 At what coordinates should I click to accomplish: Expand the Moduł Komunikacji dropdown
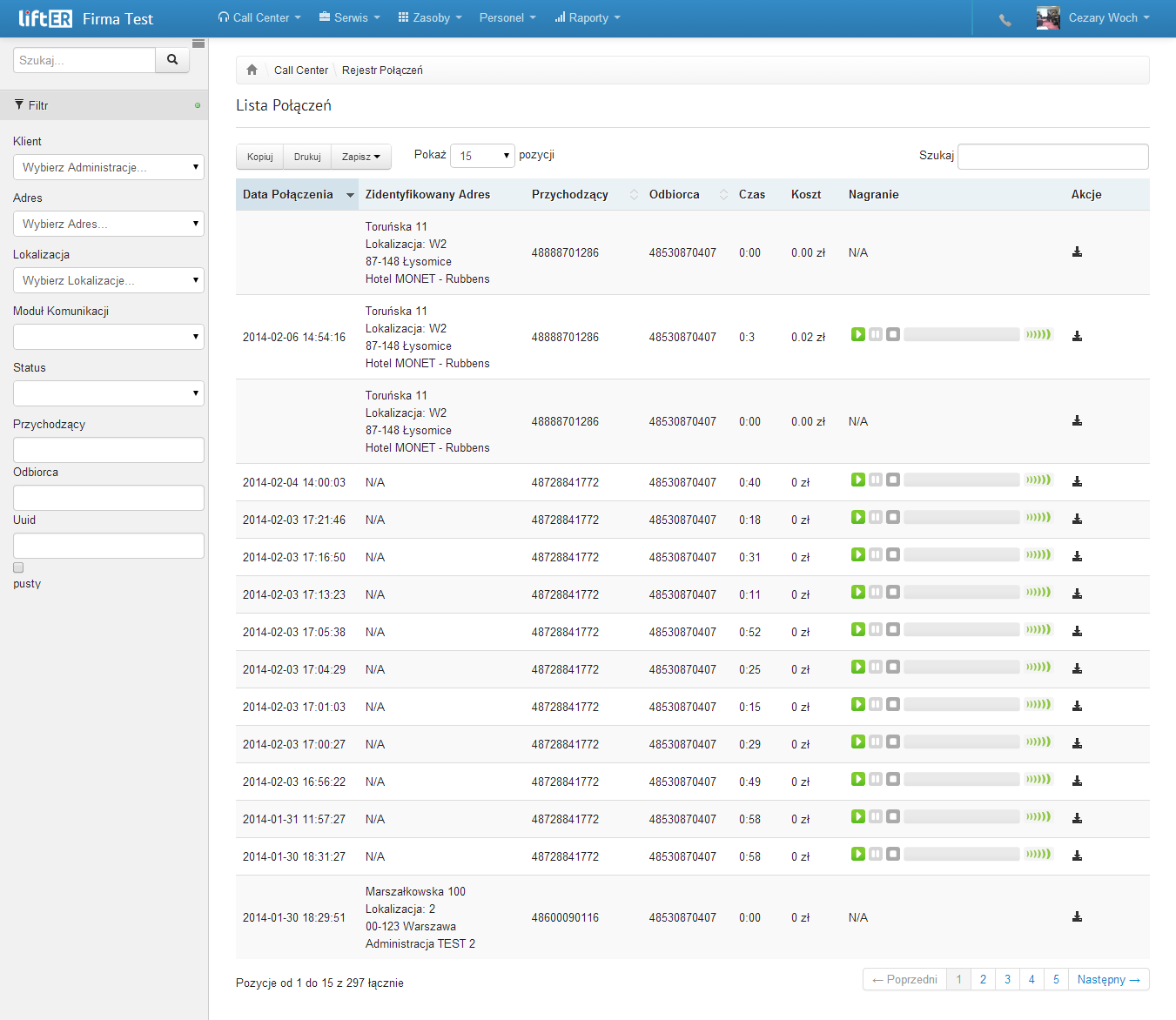point(109,337)
